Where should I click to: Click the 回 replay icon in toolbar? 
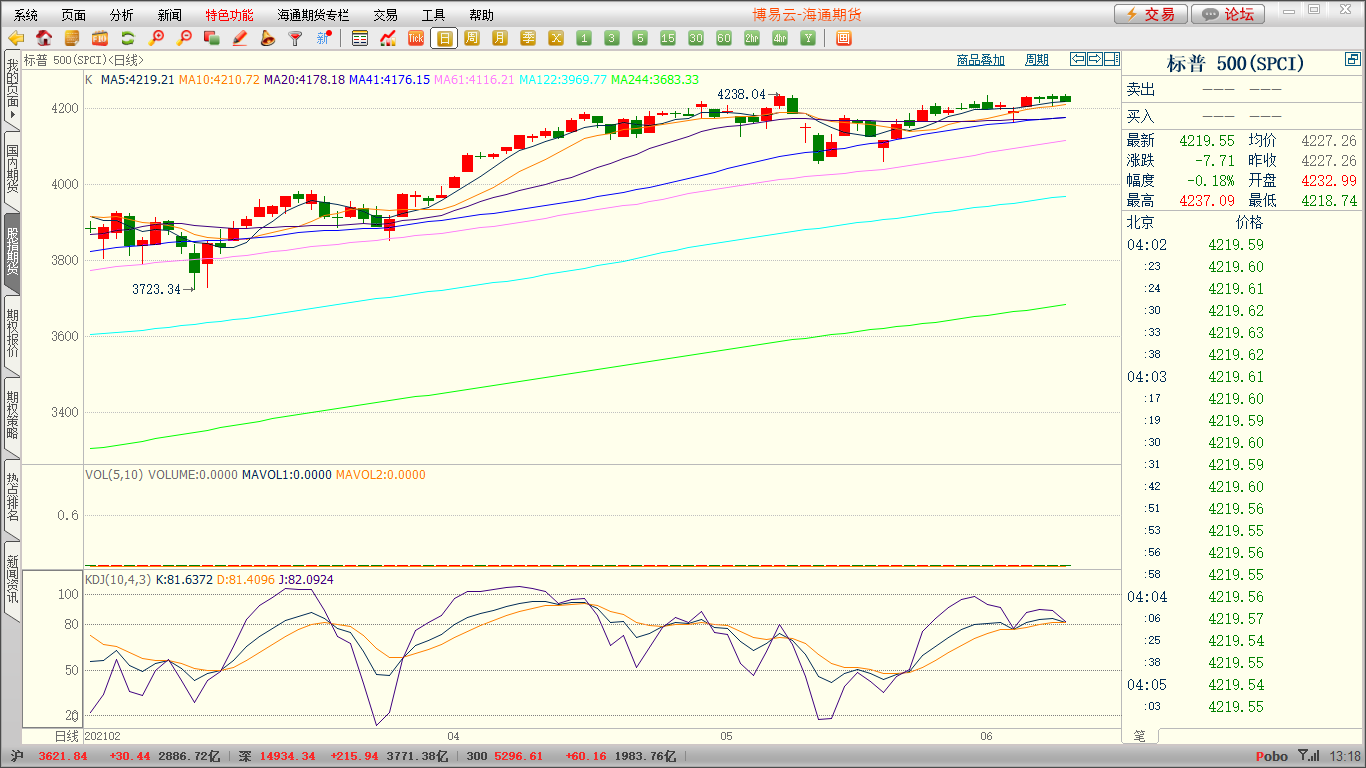coord(843,38)
